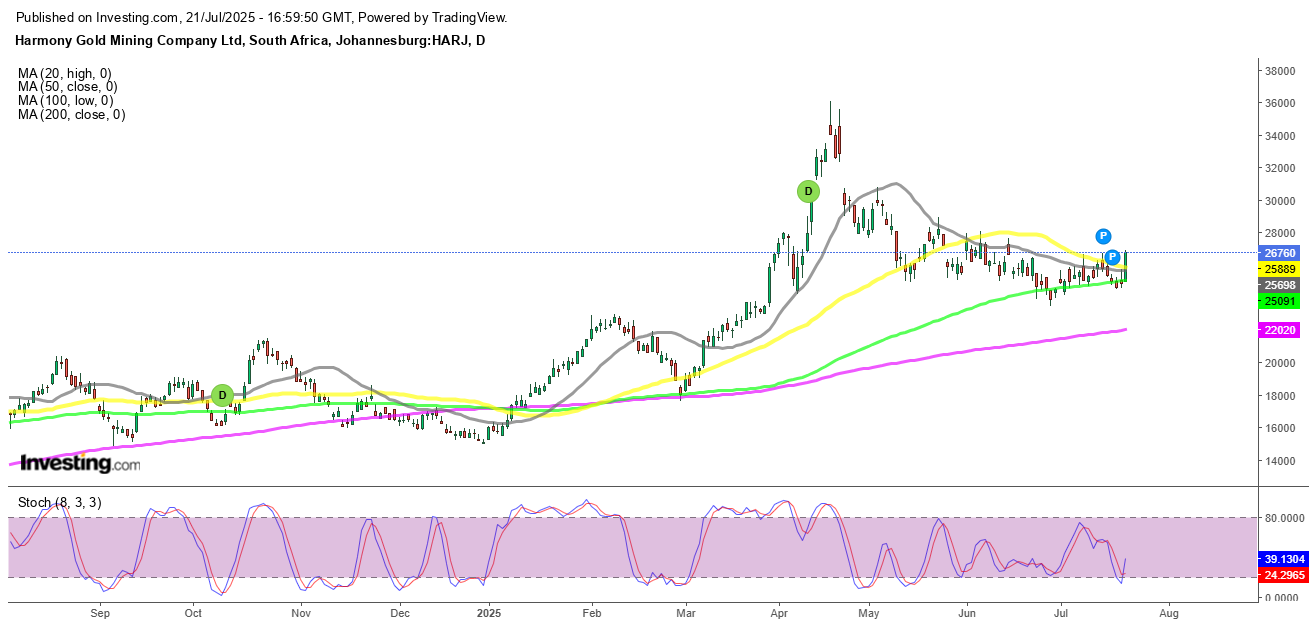The image size is (1316, 626).
Task: Click the gray 25698 MA value tag
Action: click(x=1279, y=285)
